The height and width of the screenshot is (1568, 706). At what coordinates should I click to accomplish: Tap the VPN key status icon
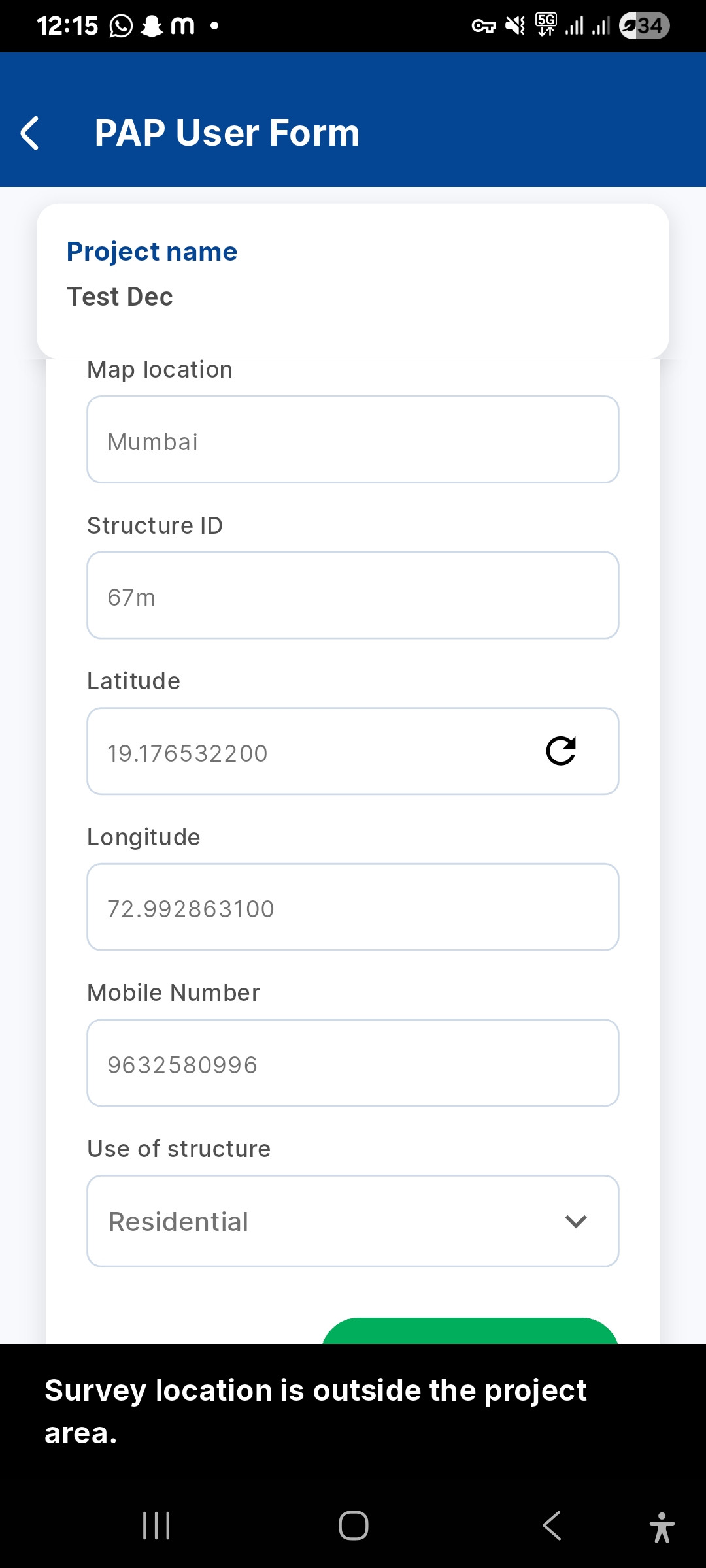(x=484, y=26)
